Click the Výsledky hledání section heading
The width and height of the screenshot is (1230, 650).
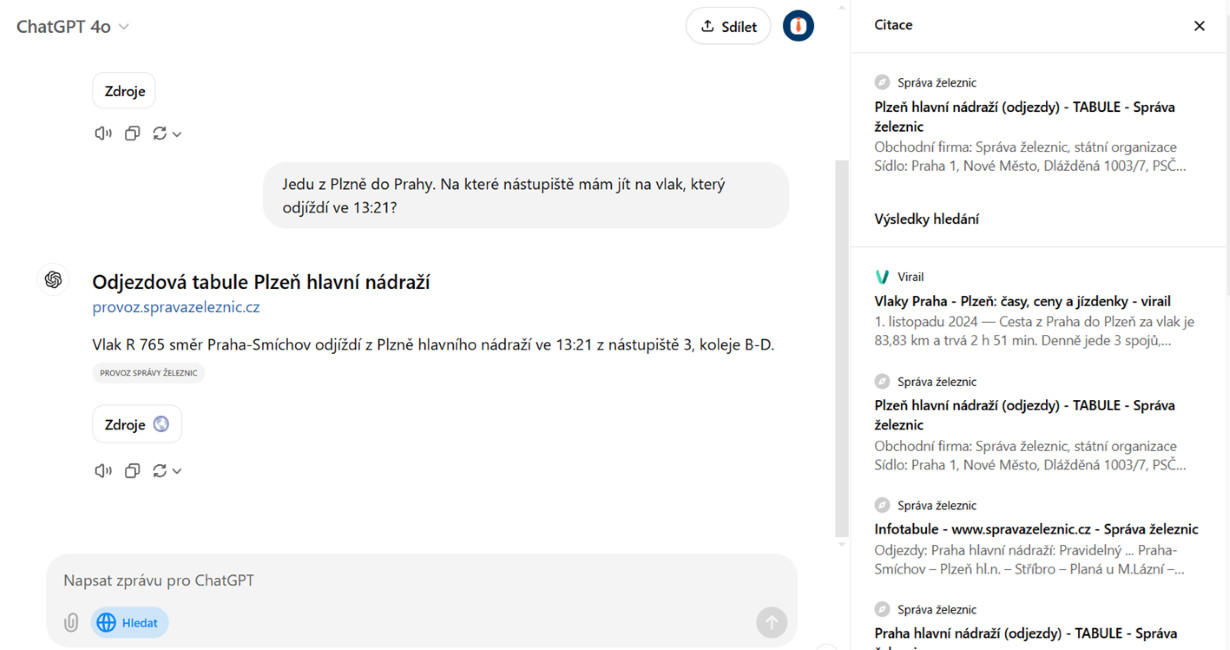(x=926, y=219)
